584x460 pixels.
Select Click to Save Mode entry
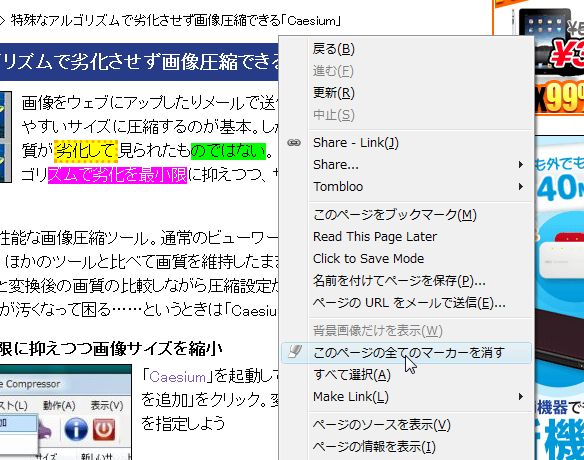pos(368,258)
